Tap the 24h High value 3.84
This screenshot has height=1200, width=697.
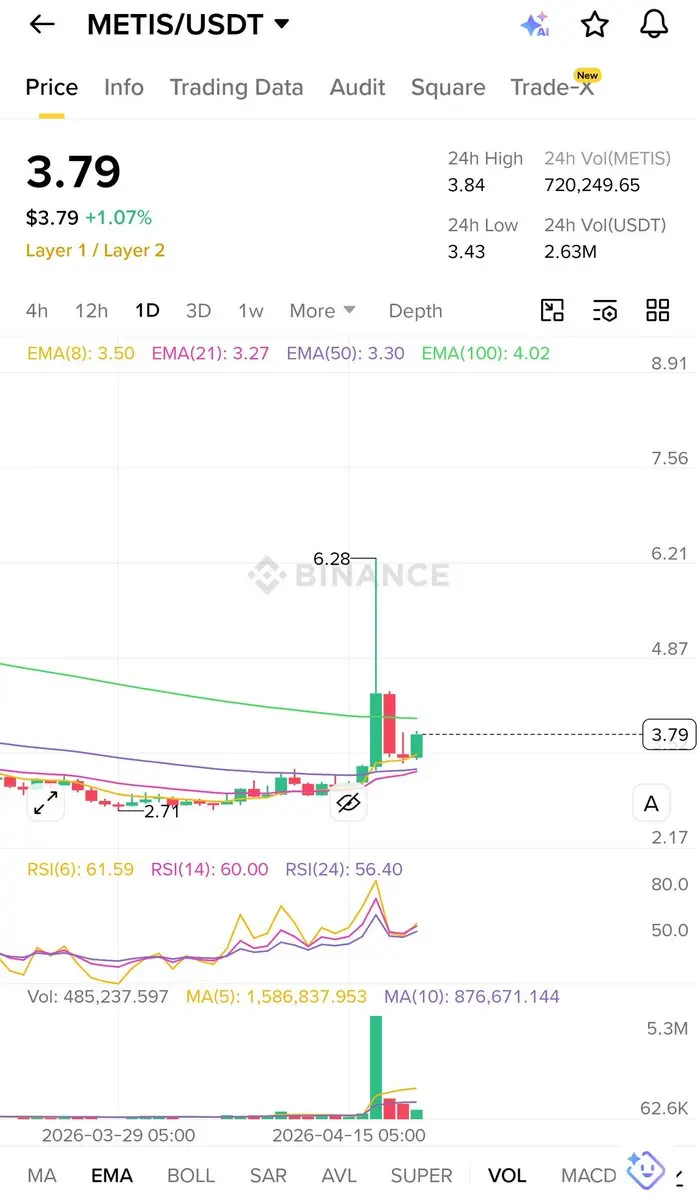coord(467,185)
